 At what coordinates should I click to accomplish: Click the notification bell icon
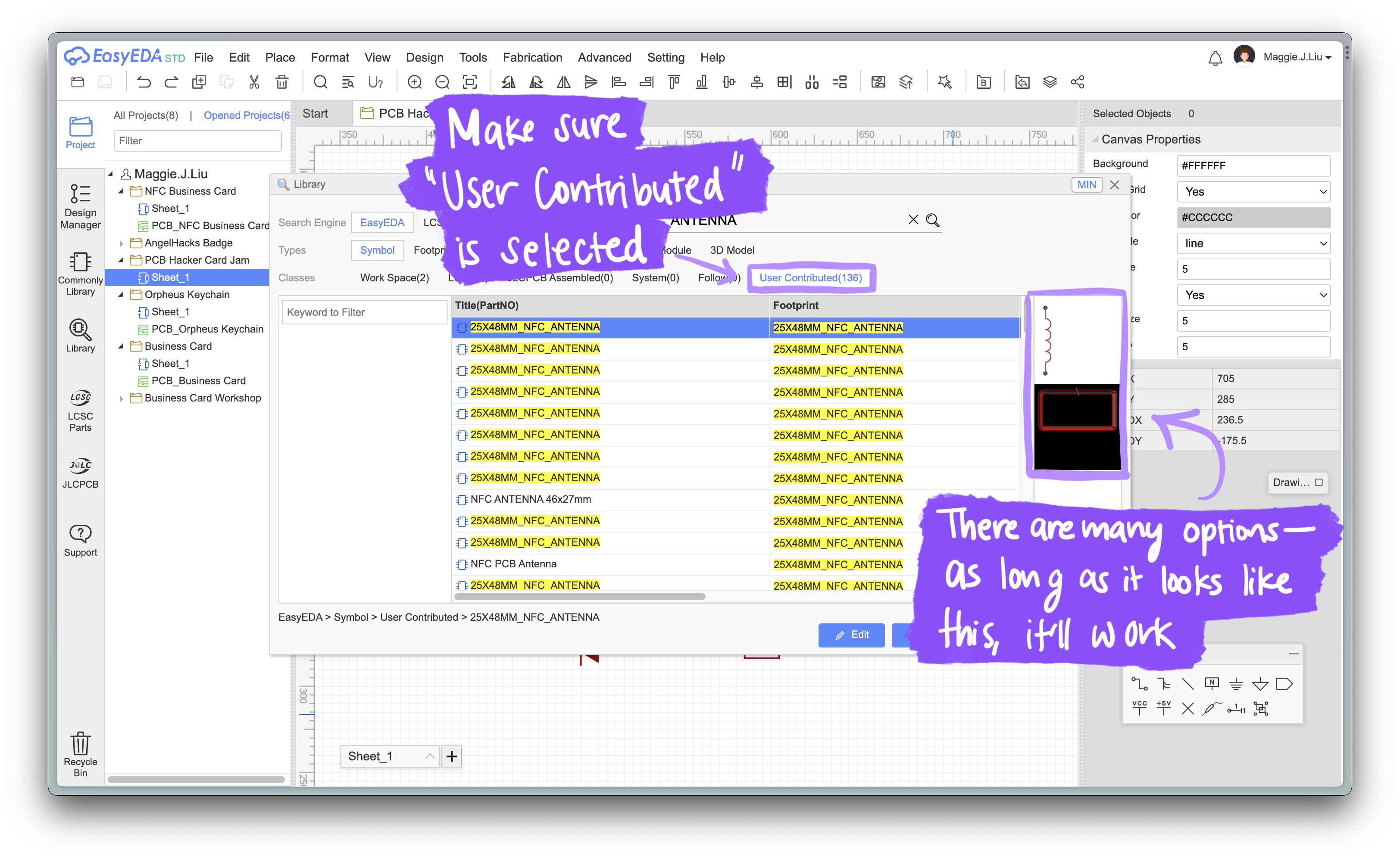coord(1215,58)
